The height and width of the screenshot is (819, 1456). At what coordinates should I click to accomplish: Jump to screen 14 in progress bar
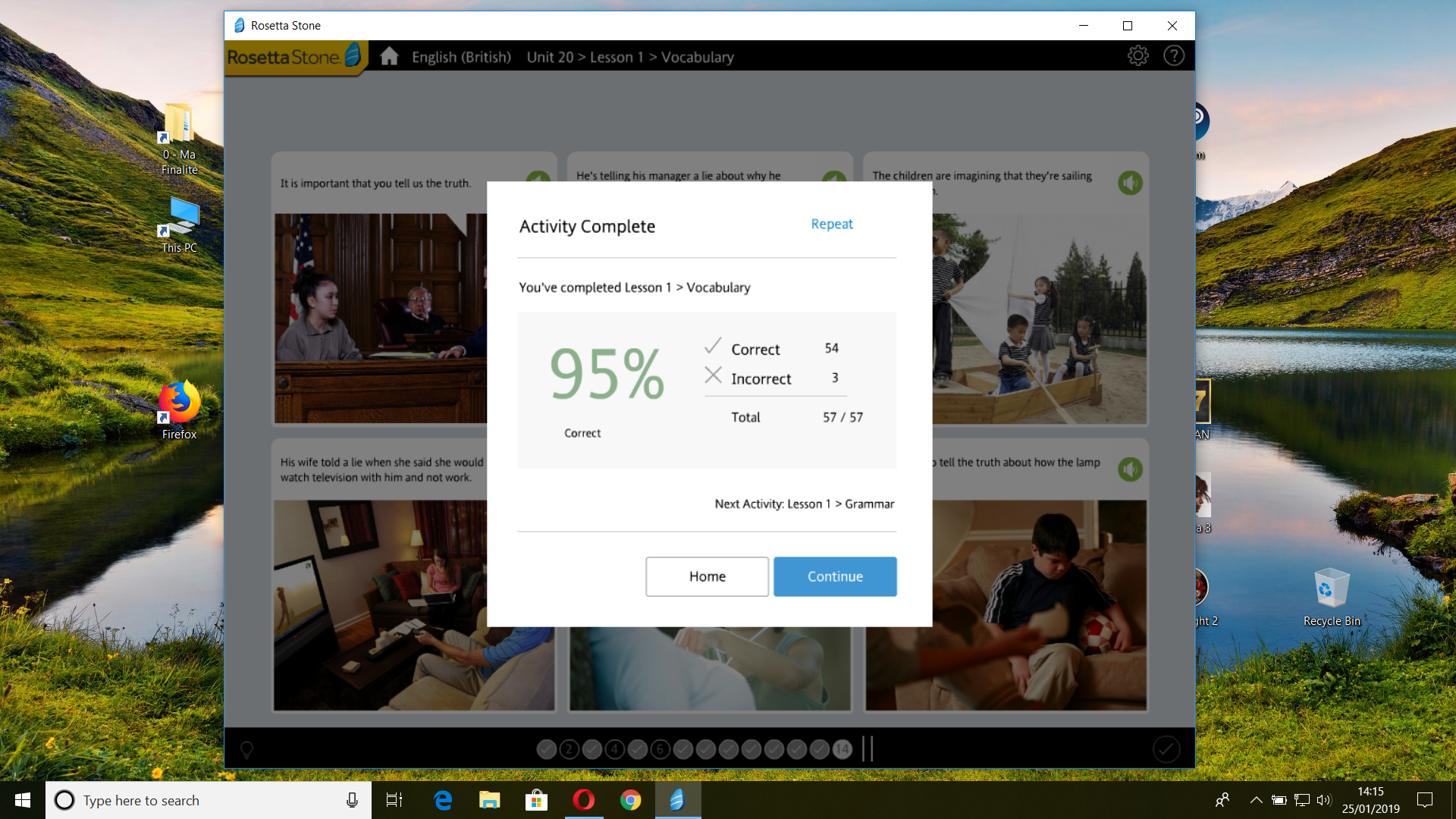tap(842, 749)
